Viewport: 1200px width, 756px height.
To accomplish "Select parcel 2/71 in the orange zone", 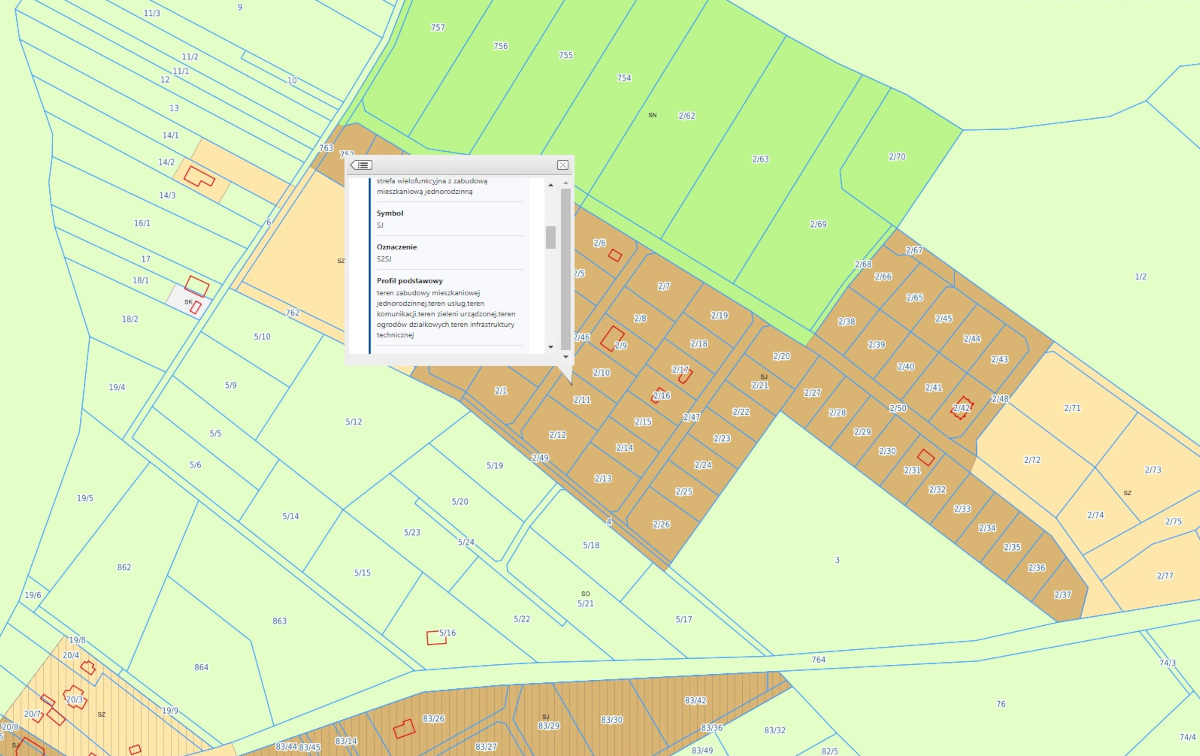I will coord(1072,408).
